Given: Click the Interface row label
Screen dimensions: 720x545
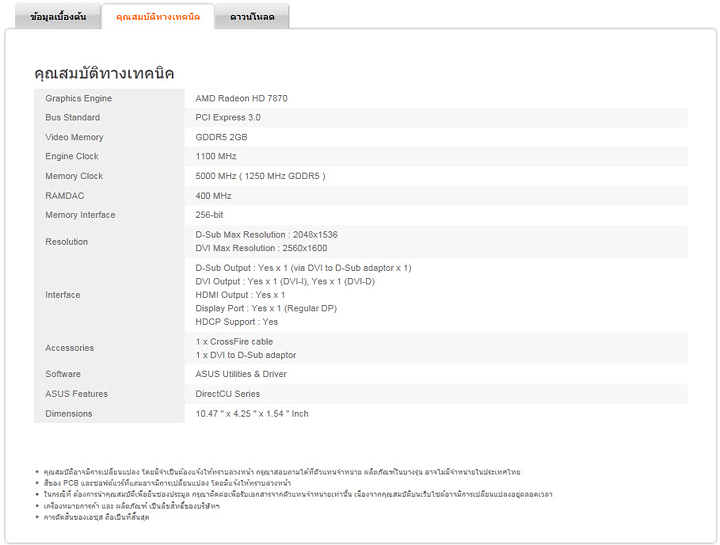Looking at the screenshot, I should click(63, 295).
